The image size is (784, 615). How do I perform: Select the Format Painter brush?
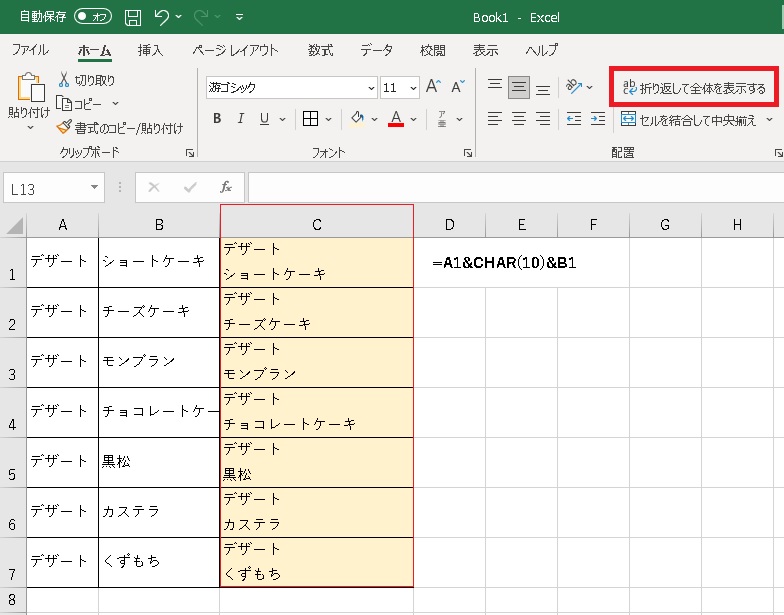[65, 128]
